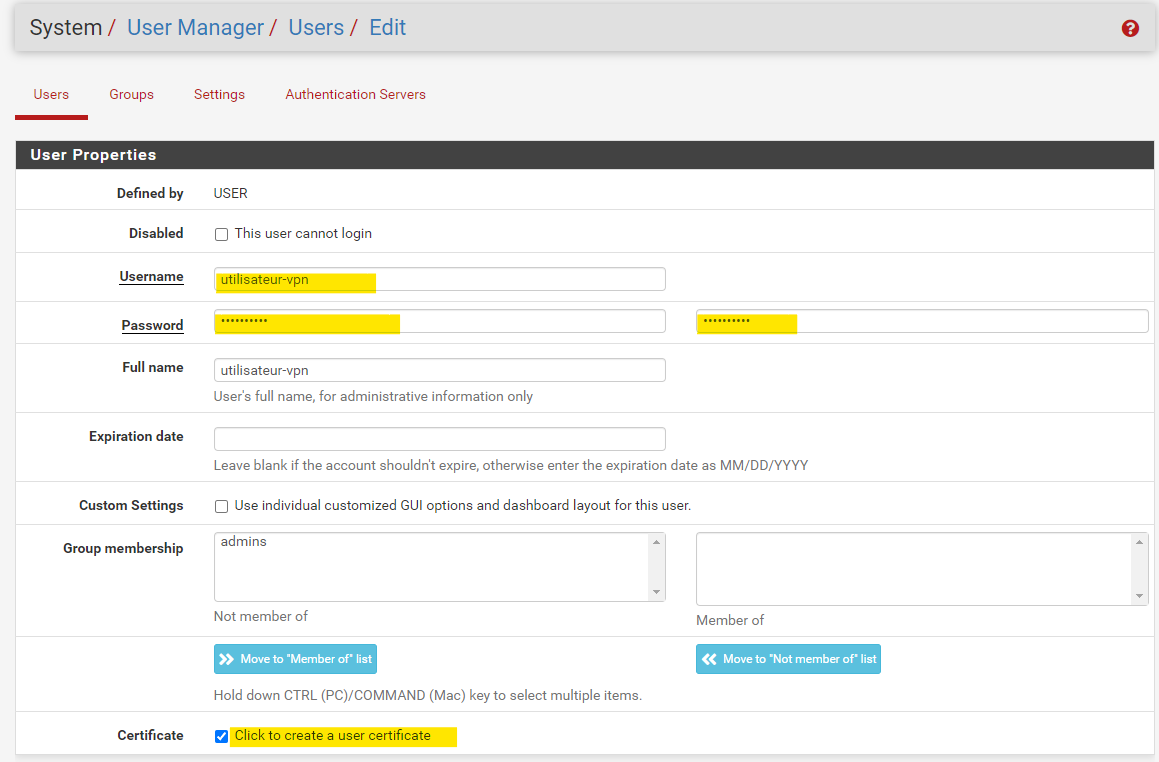Tick the 'This user cannot login' checkbox

(x=222, y=234)
